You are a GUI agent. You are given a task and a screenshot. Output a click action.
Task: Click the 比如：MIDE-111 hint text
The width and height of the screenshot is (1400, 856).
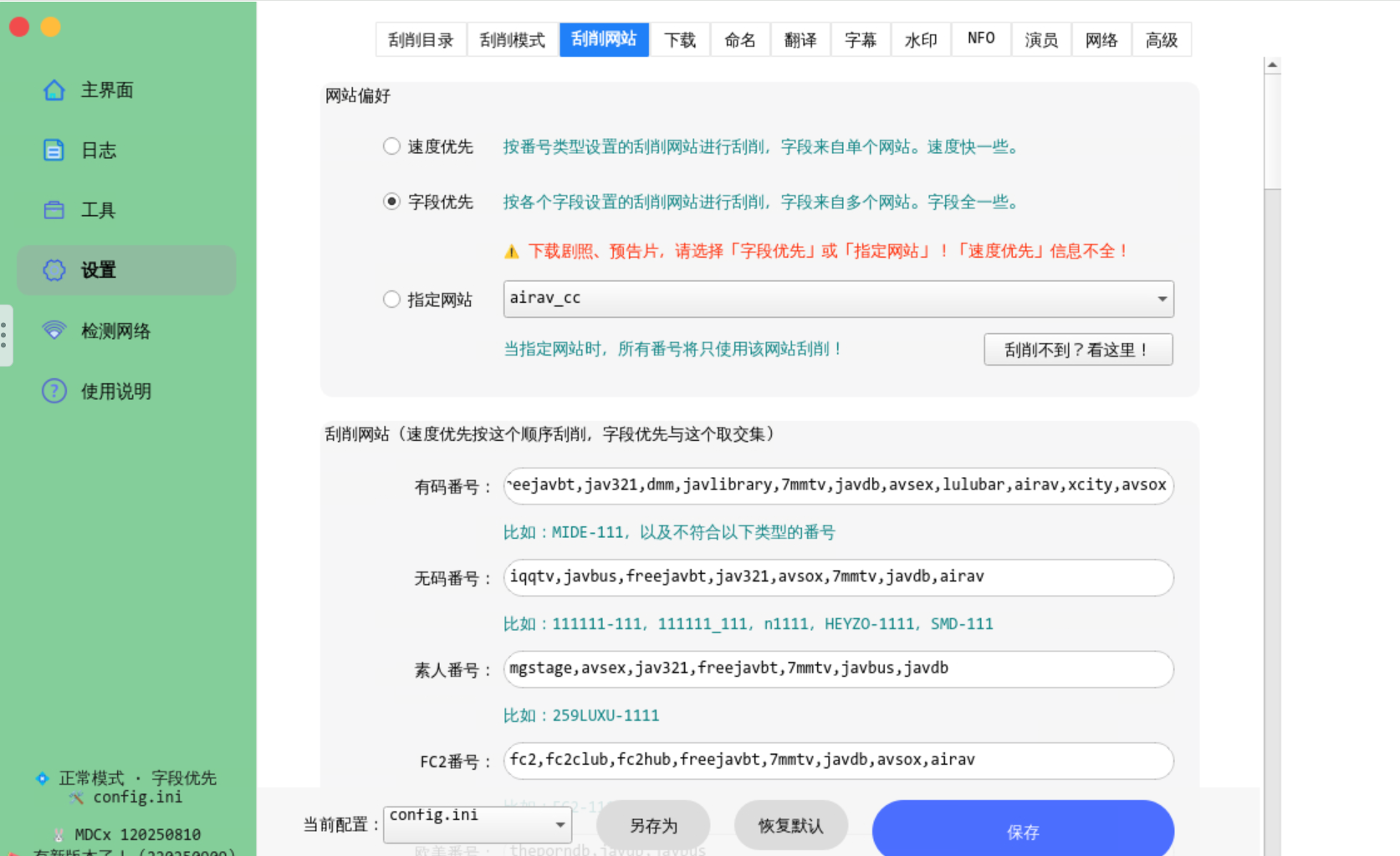coord(669,532)
